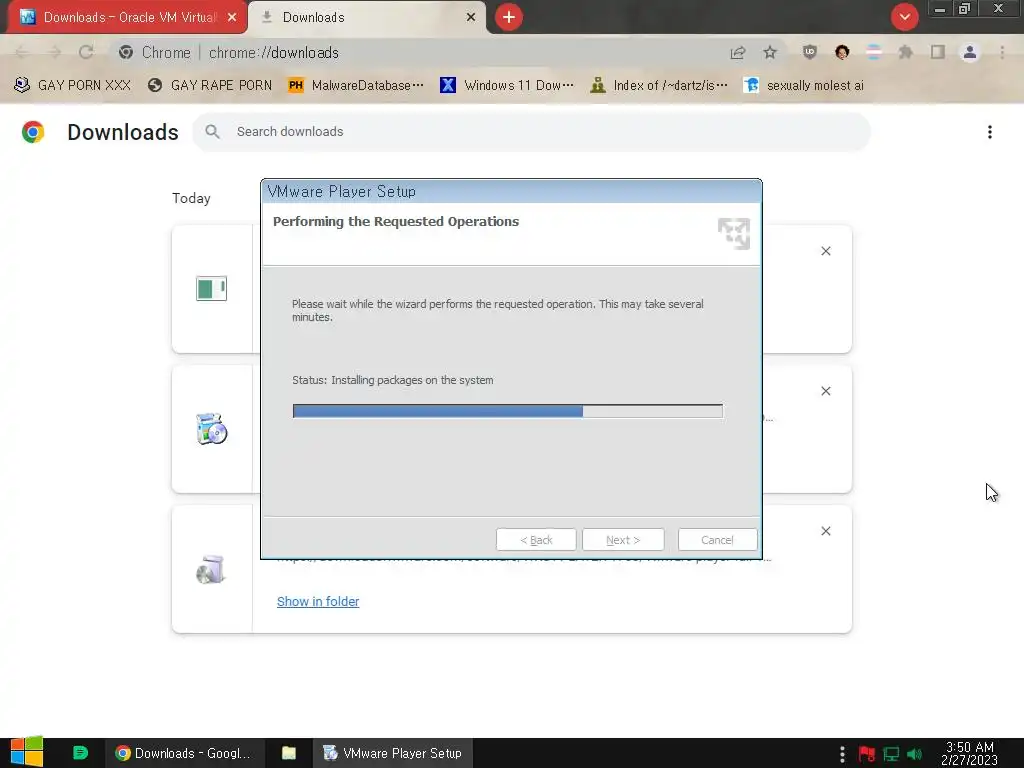Open the striped flag extension icon

(x=874, y=52)
